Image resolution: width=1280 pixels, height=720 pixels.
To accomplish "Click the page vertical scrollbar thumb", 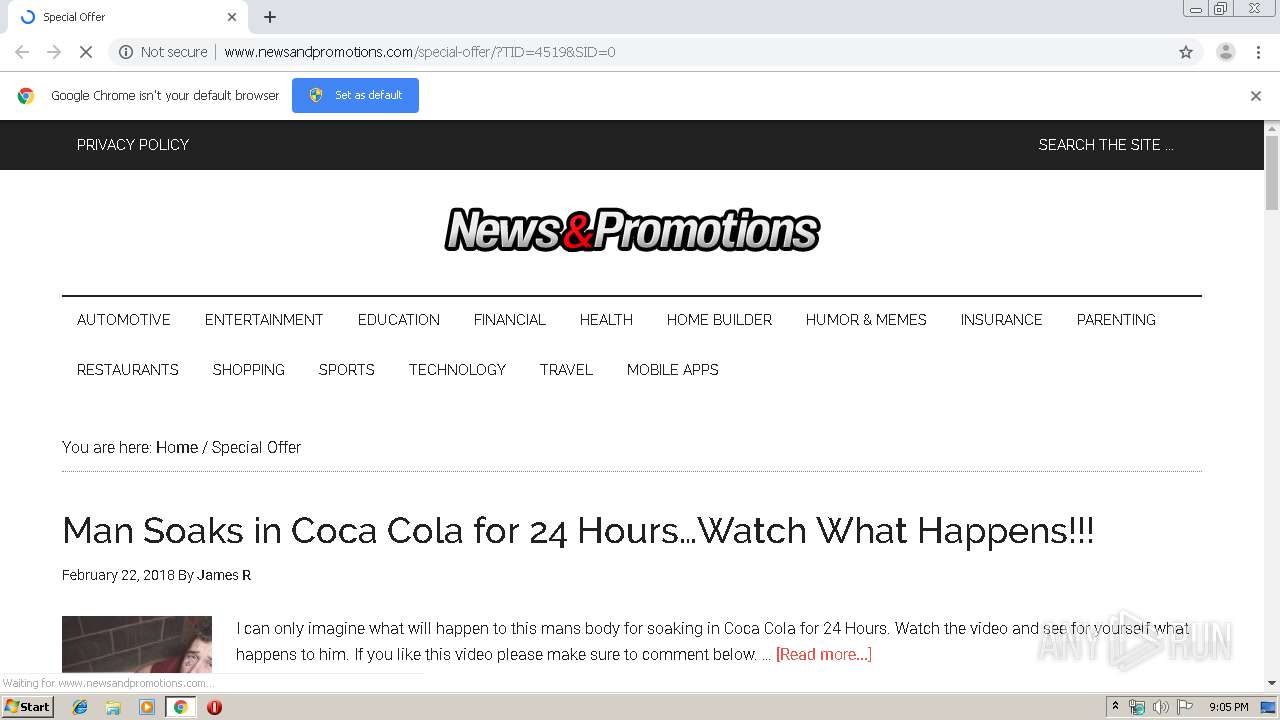I will point(1272,172).
